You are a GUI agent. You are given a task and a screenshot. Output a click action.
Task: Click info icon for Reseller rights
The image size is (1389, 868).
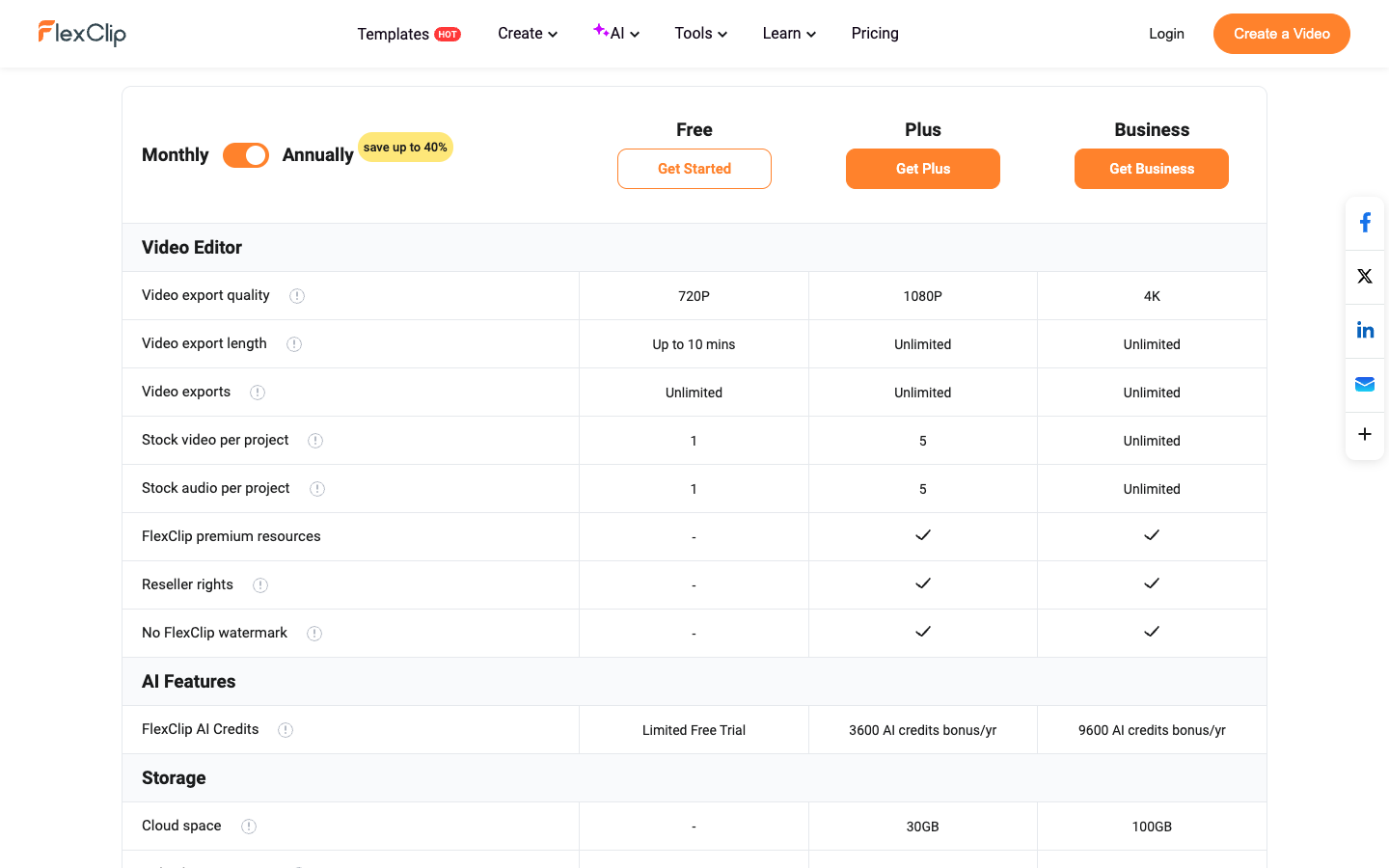pos(260,585)
